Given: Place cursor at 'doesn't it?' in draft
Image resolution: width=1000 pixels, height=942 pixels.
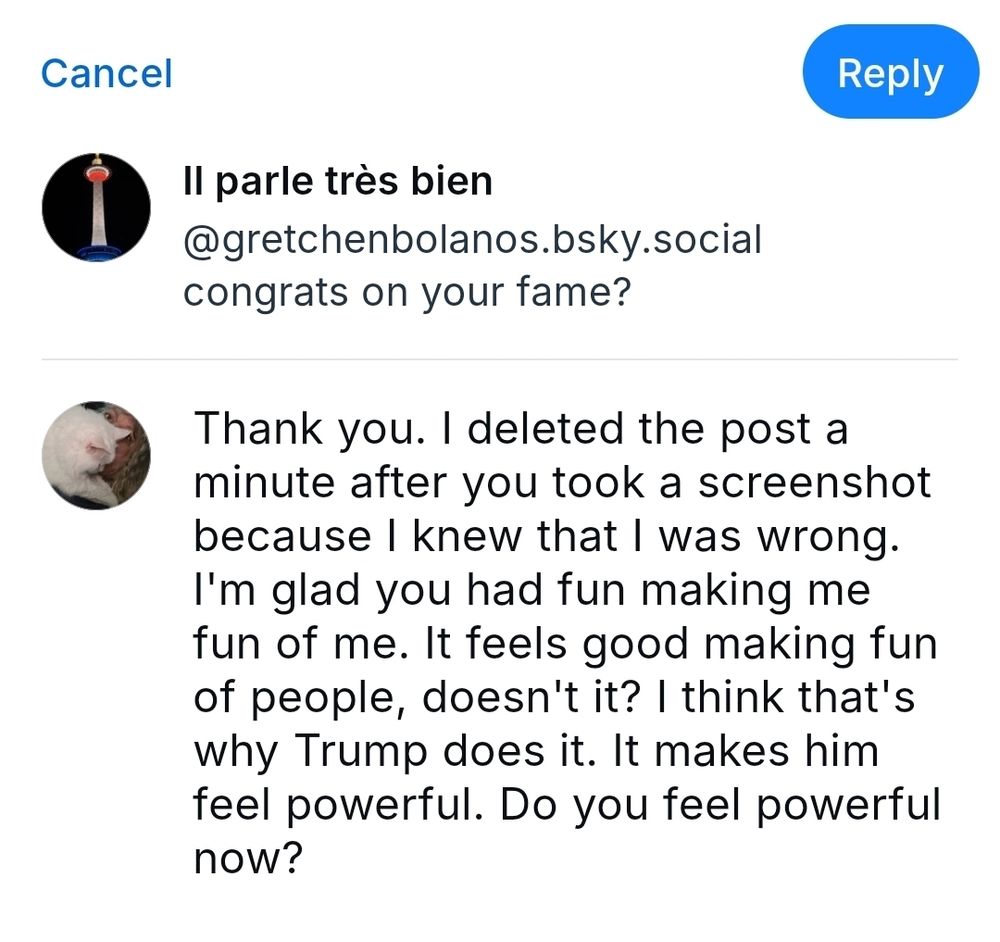Looking at the screenshot, I should click(x=531, y=697).
